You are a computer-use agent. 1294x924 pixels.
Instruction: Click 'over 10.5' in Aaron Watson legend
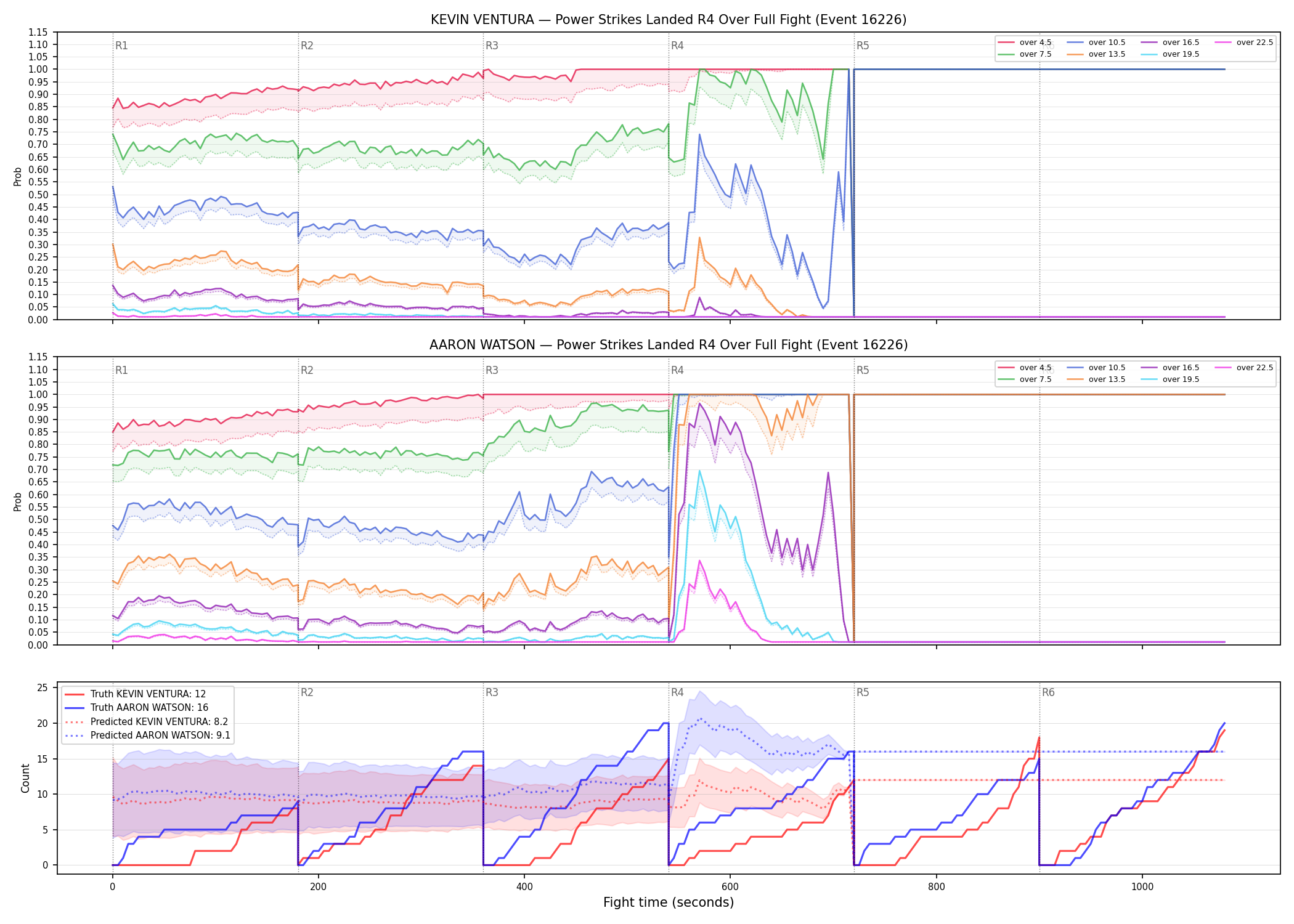[x=1107, y=368]
